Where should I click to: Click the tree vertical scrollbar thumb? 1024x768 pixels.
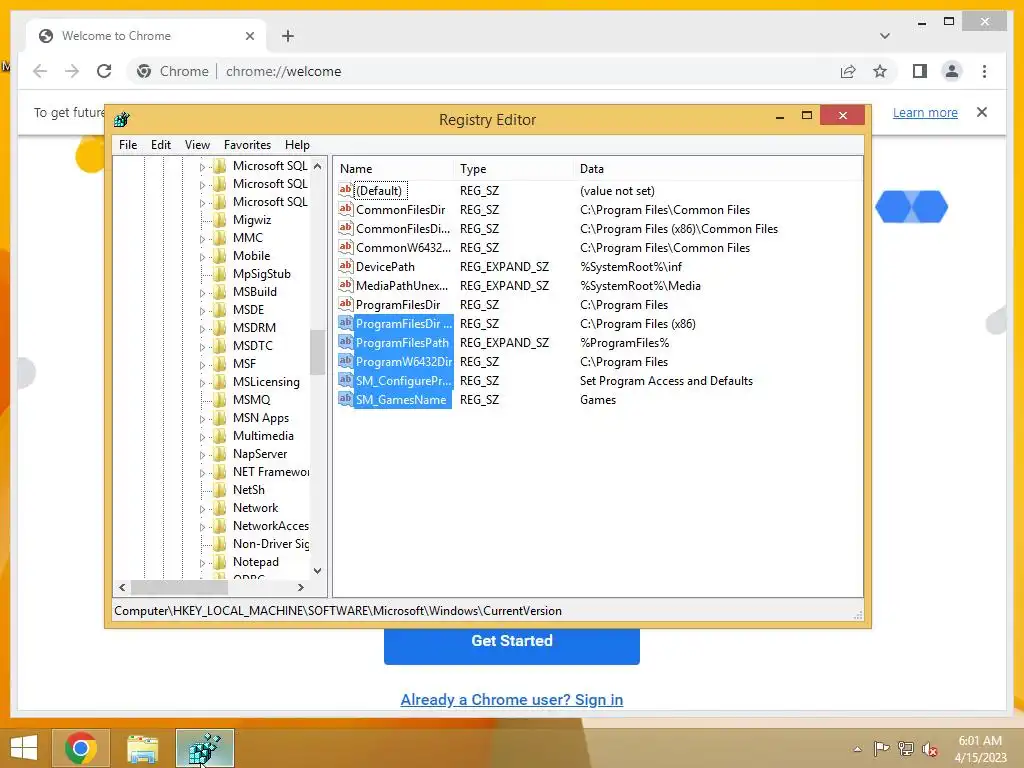click(317, 353)
